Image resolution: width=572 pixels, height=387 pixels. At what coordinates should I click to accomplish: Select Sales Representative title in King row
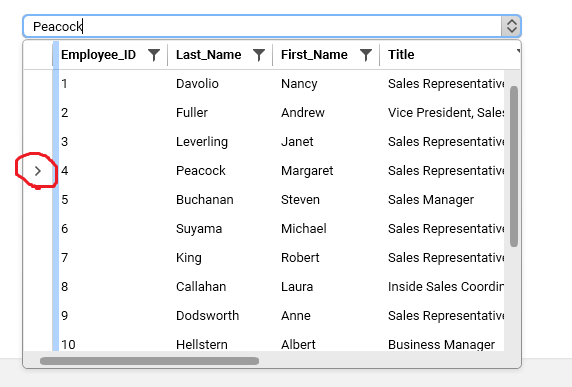[446, 258]
